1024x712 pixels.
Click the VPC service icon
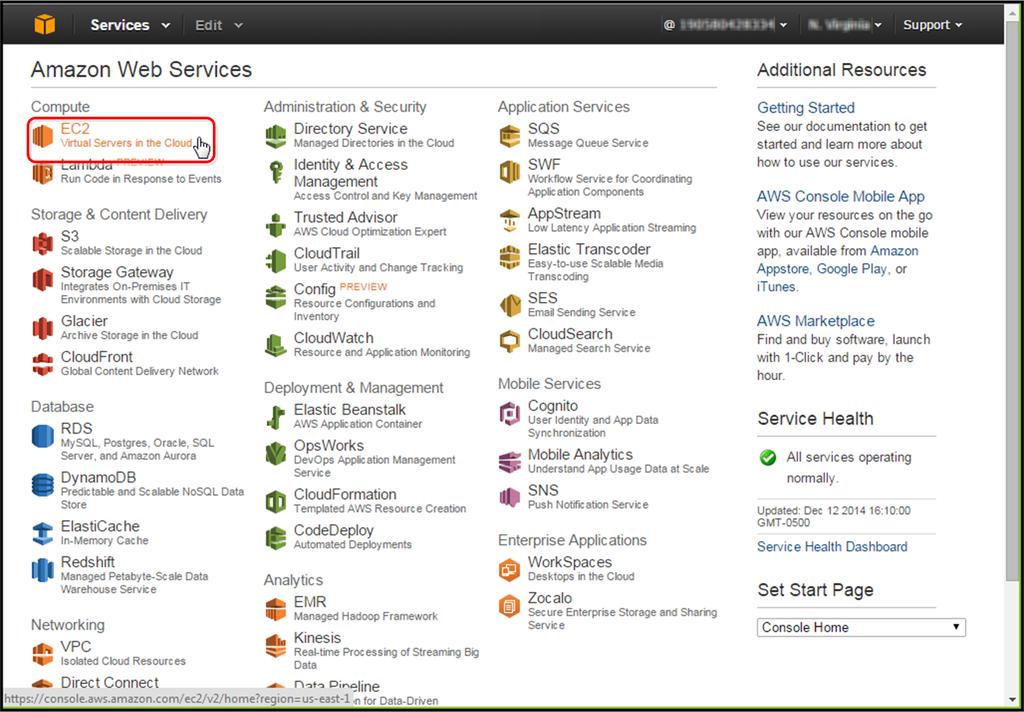tap(43, 654)
